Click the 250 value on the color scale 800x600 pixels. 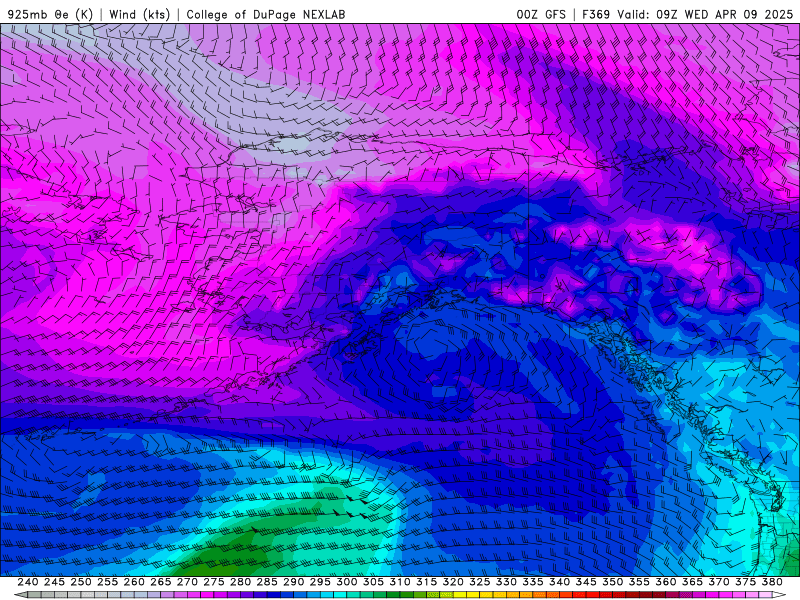tap(81, 582)
